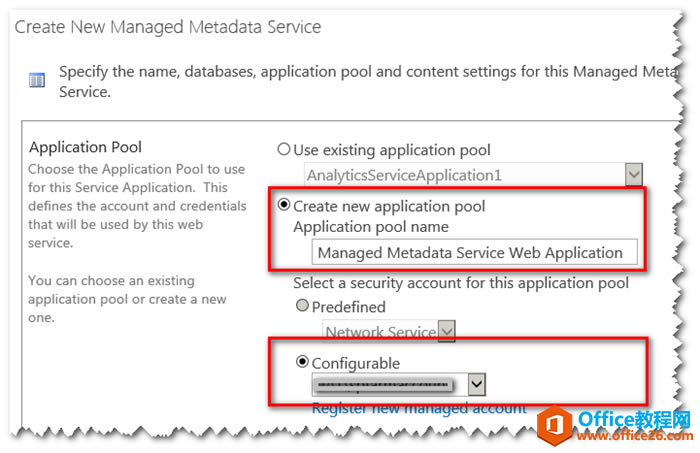The height and width of the screenshot is (453, 700).
Task: Click the Register new managed account link
Action: [x=419, y=408]
